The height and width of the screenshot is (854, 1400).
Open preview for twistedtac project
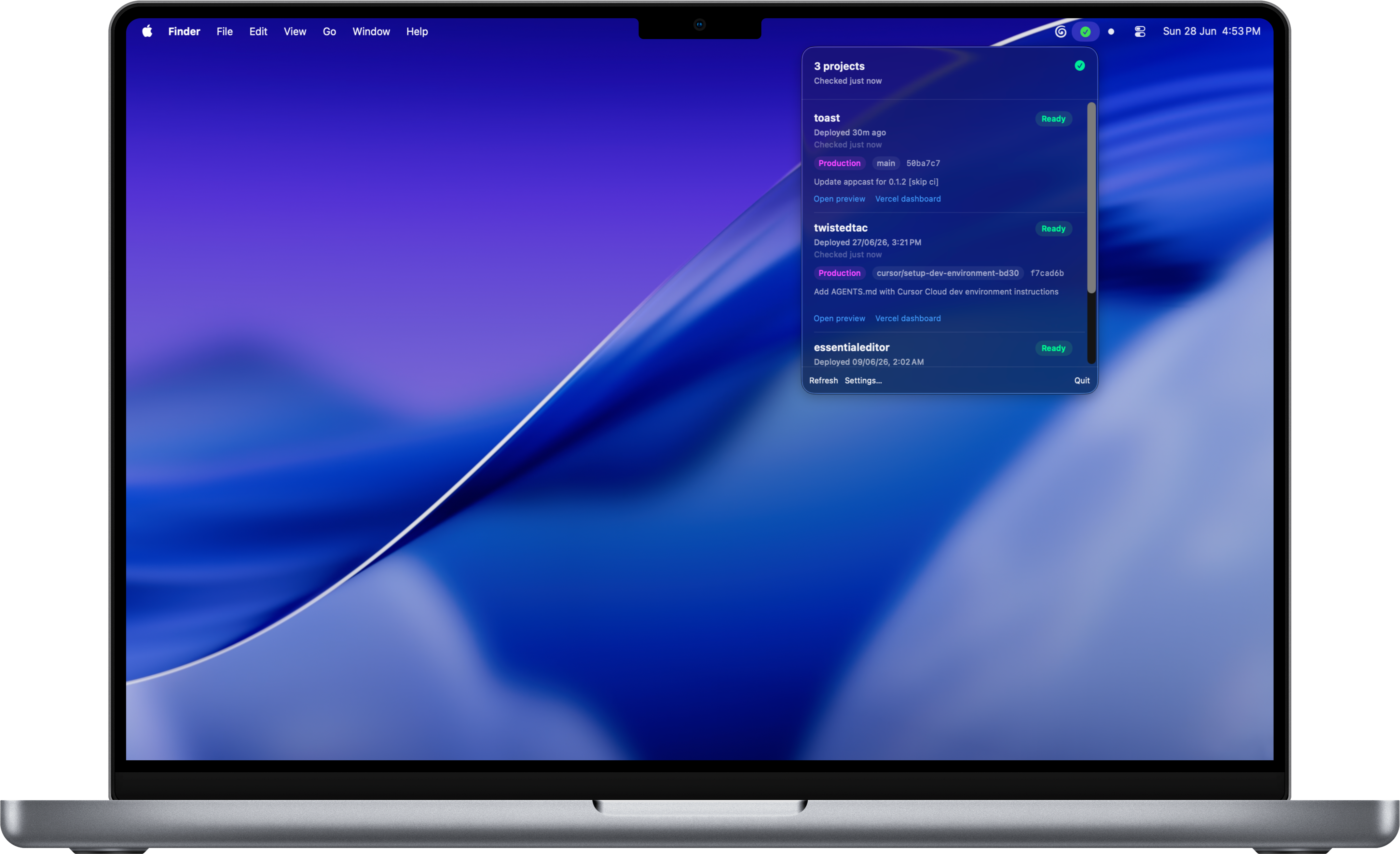839,318
